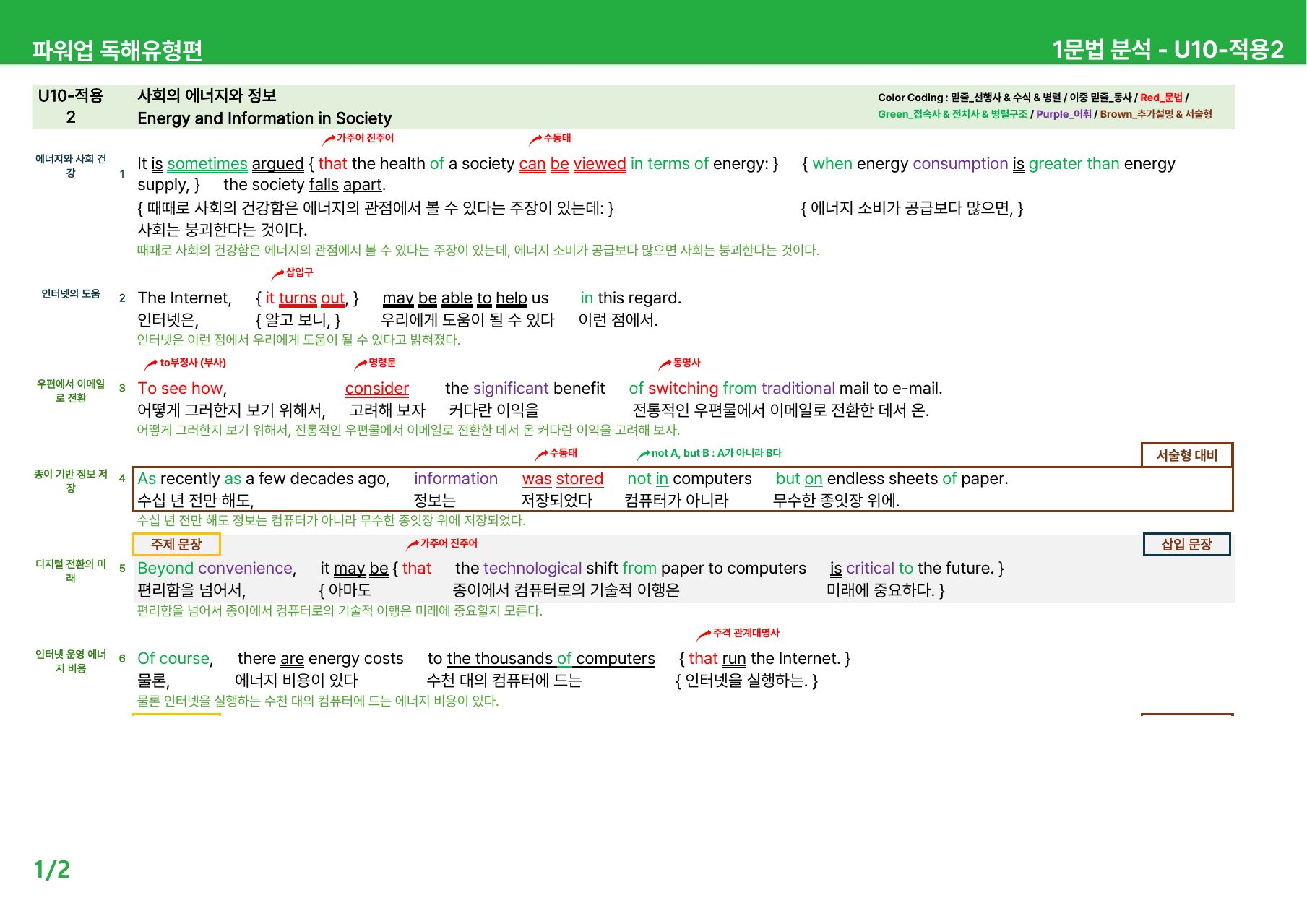Click the red underlined word 'consider'

click(x=377, y=389)
